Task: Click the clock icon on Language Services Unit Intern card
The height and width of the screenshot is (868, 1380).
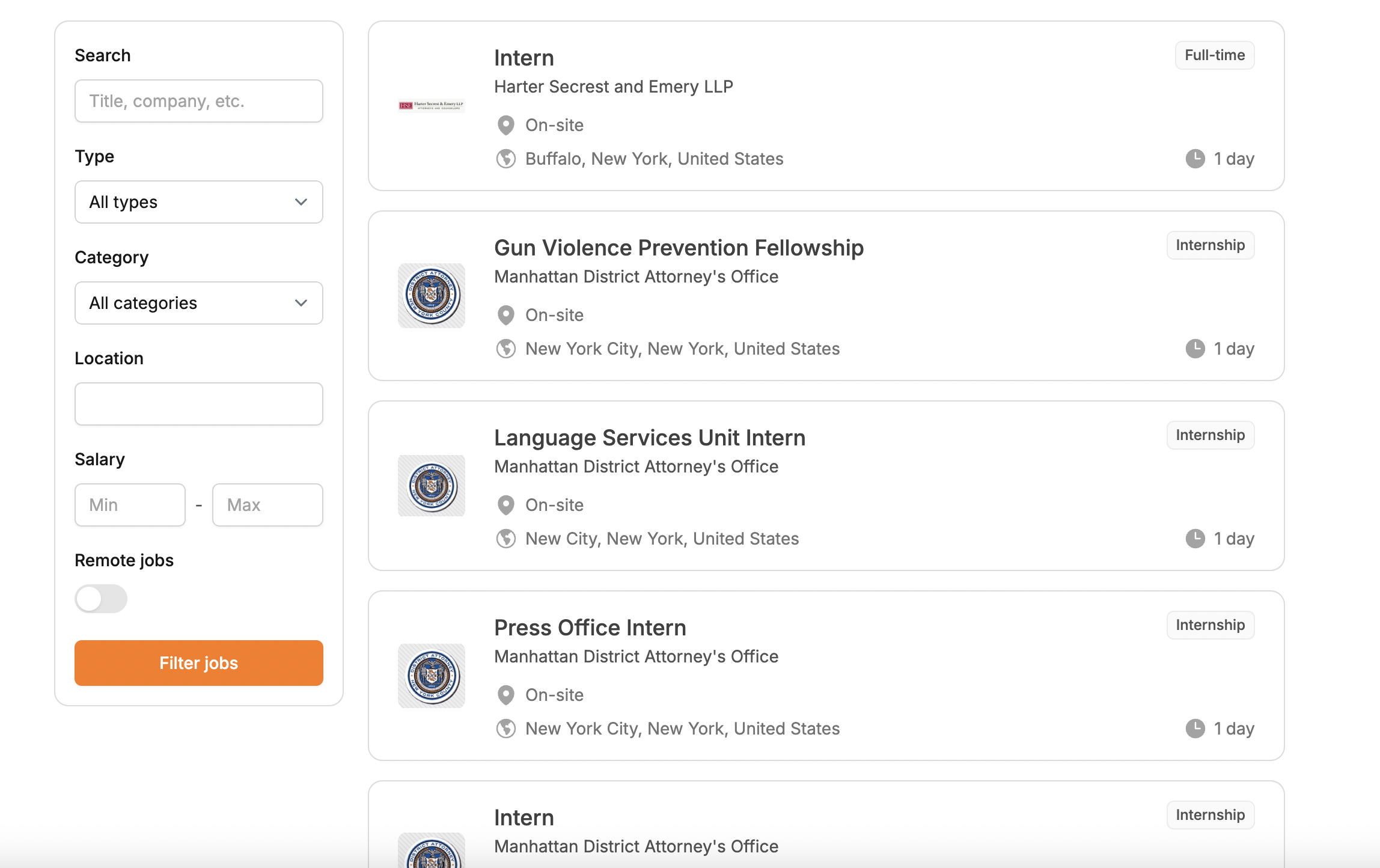Action: (1195, 539)
